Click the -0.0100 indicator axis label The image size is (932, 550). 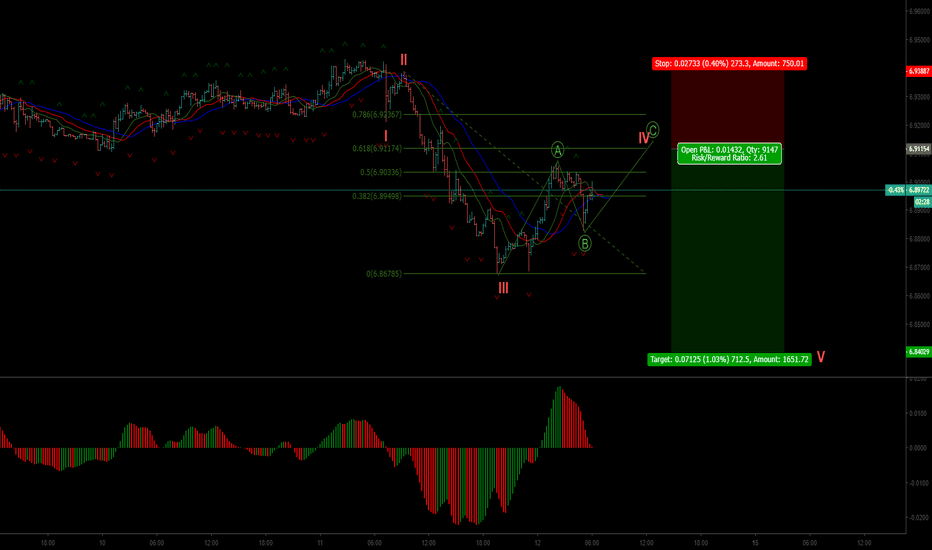(919, 483)
